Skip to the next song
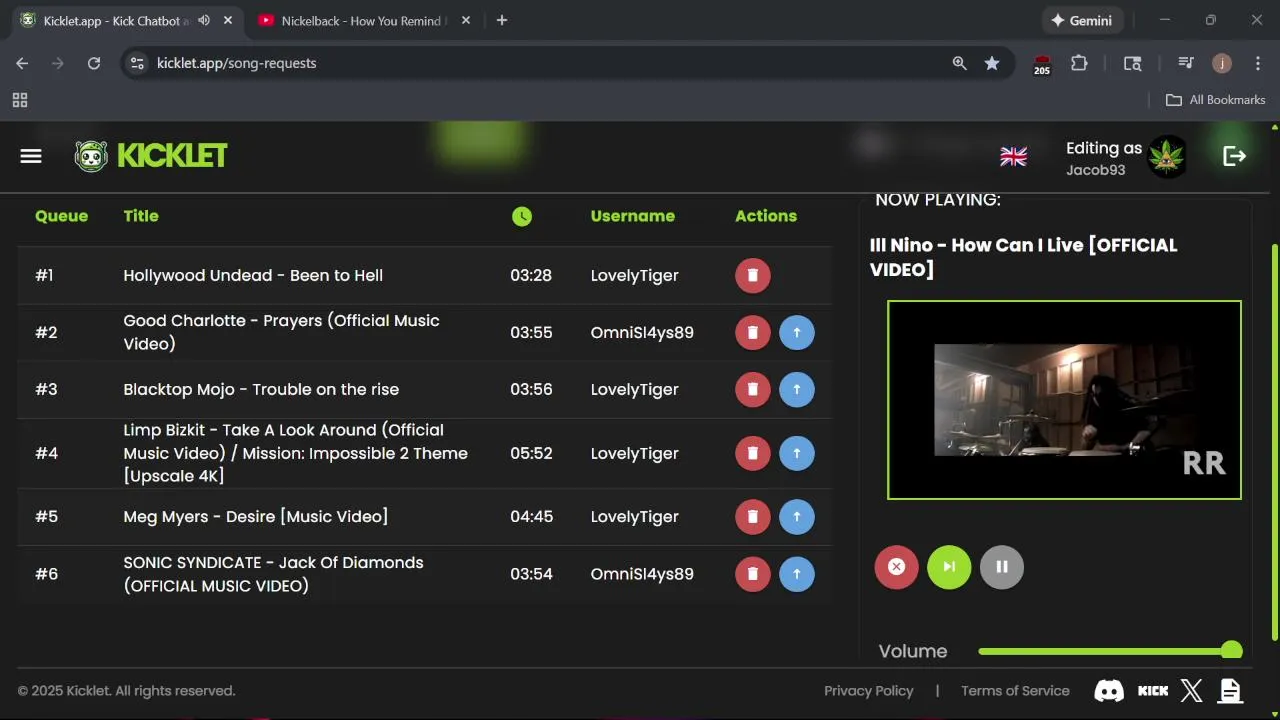1280x720 pixels. pos(949,567)
